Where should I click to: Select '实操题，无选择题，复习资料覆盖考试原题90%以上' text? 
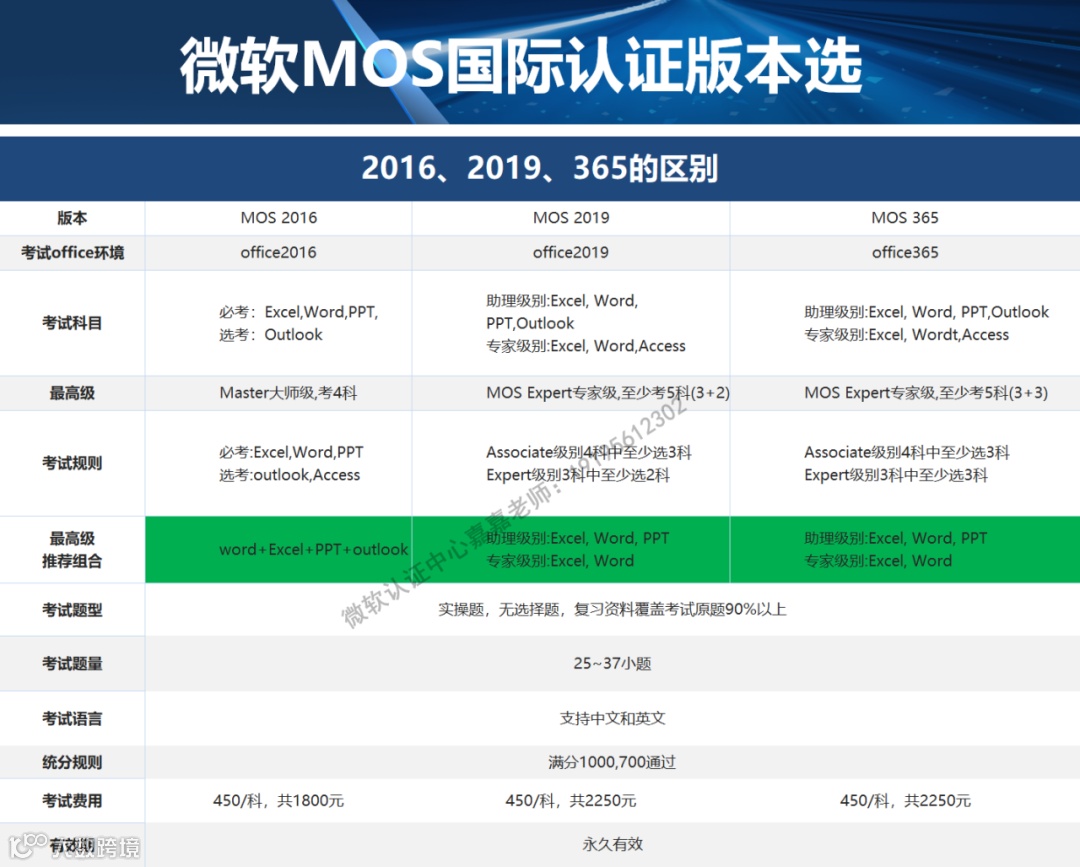click(x=612, y=609)
